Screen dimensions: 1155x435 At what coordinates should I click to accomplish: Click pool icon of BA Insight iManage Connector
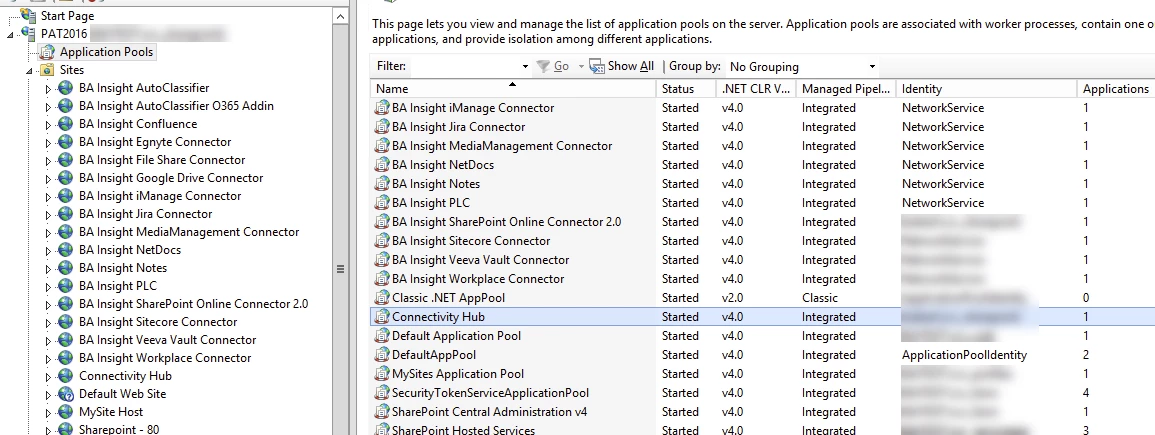pos(382,108)
